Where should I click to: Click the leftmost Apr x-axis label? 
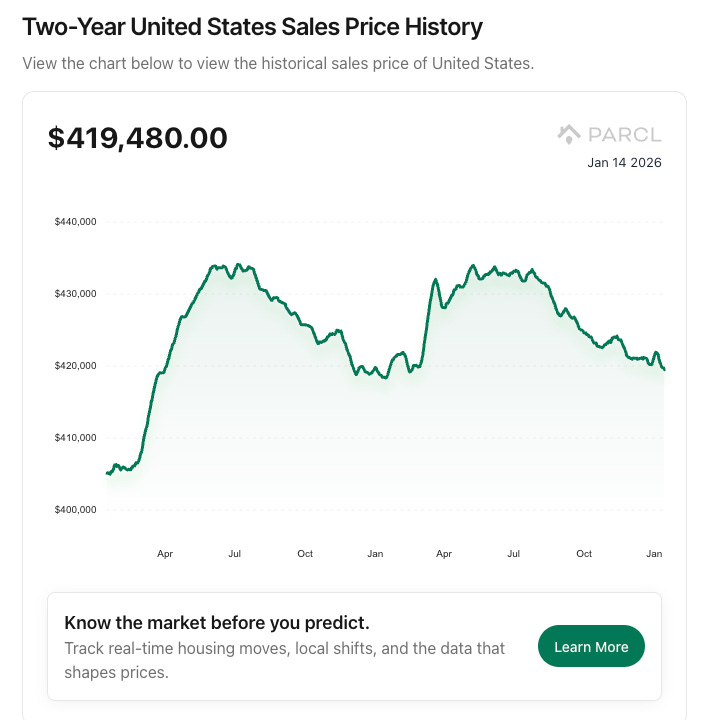165,553
